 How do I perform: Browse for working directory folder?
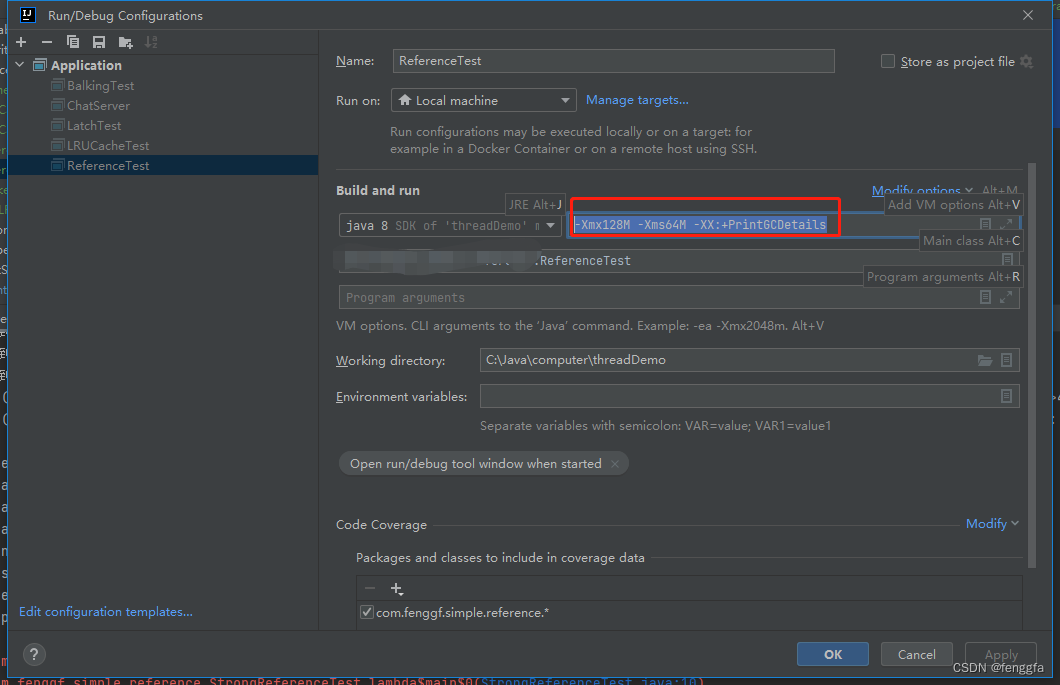click(985, 360)
